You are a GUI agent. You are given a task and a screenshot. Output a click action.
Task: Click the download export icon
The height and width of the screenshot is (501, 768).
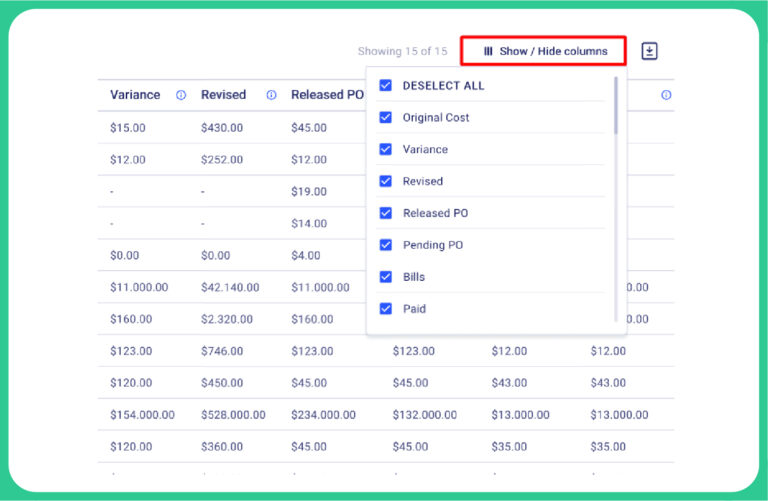[x=649, y=51]
